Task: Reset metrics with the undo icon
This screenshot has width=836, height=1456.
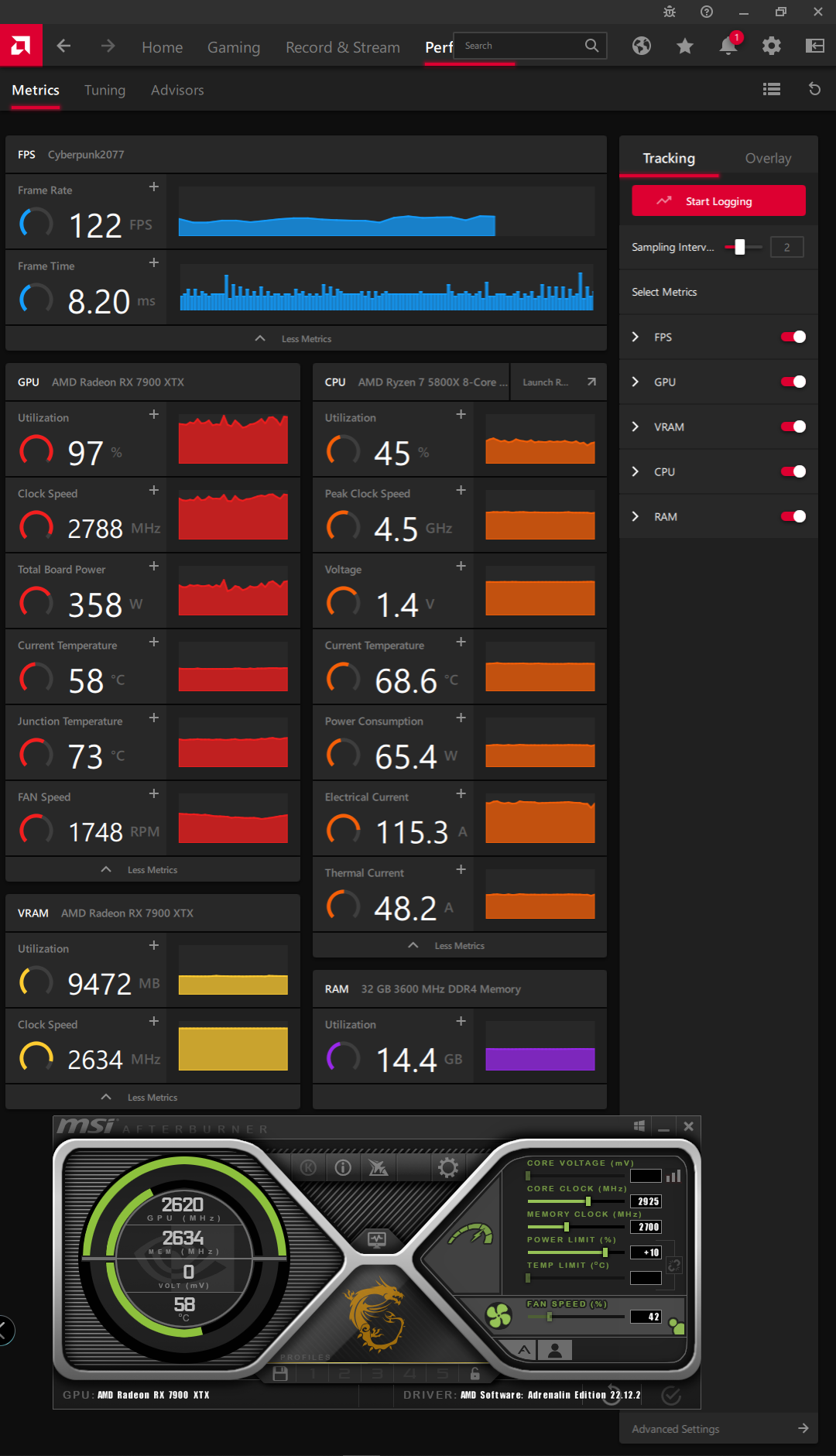Action: (x=815, y=89)
